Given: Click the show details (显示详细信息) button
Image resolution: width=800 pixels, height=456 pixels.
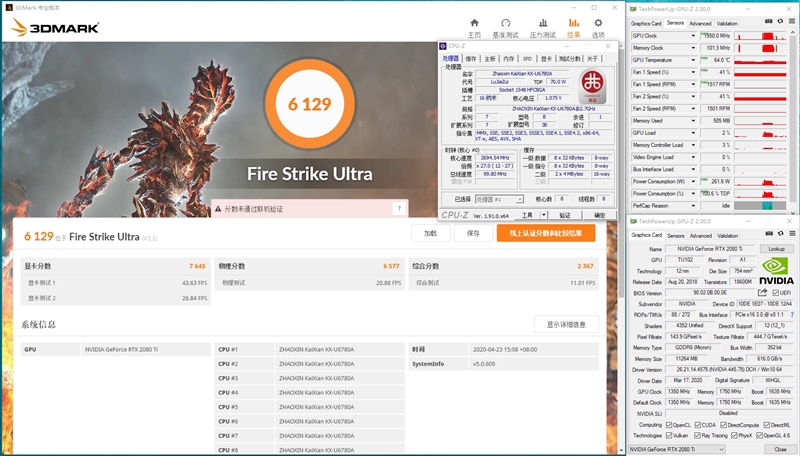Looking at the screenshot, I should [x=566, y=324].
